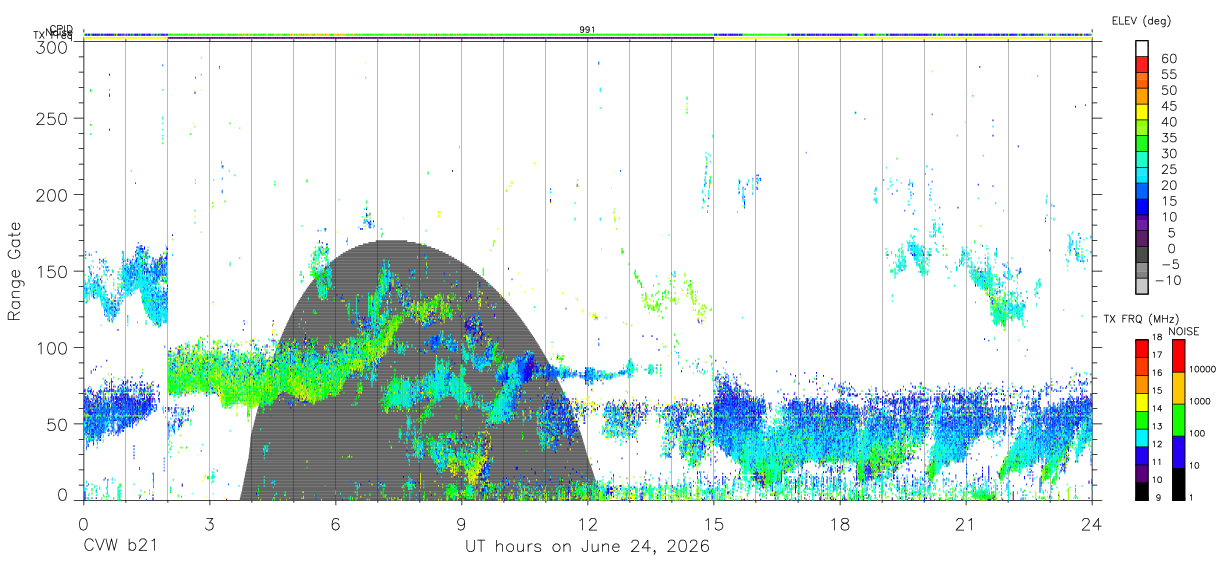Click the green 100–1000 NOISE colorbar segment
Screen dimensions: 1228x567
(1179, 420)
